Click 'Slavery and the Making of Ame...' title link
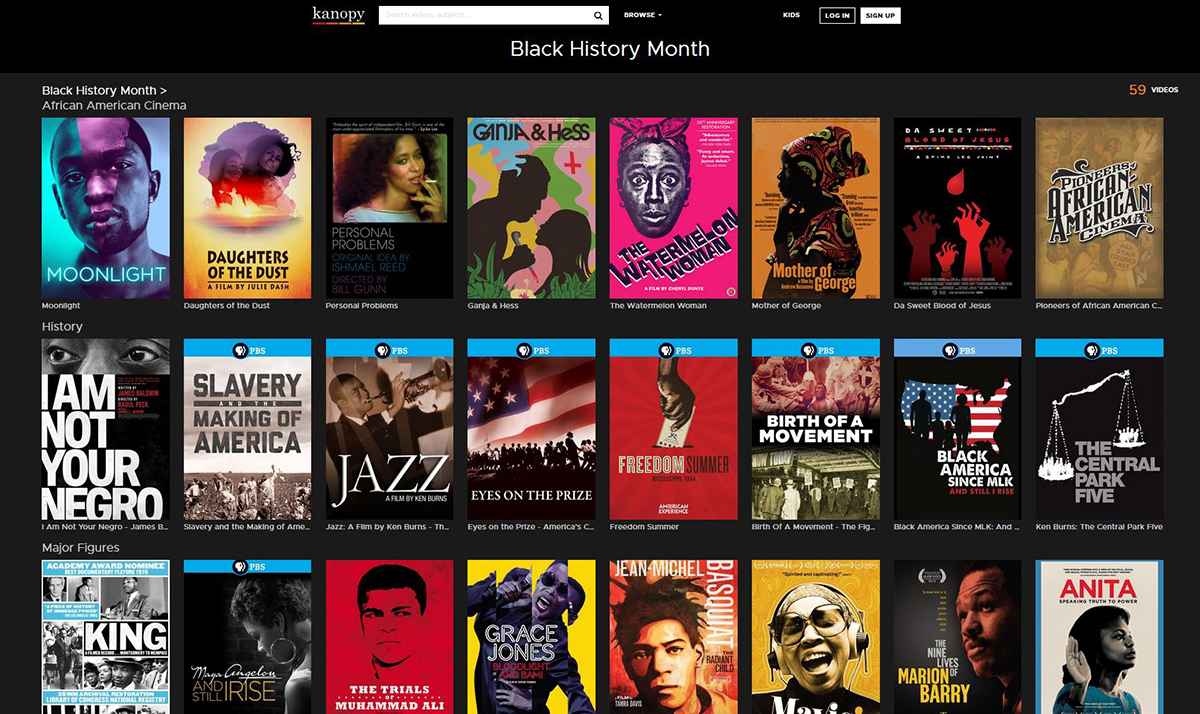This screenshot has width=1200, height=714. point(247,527)
